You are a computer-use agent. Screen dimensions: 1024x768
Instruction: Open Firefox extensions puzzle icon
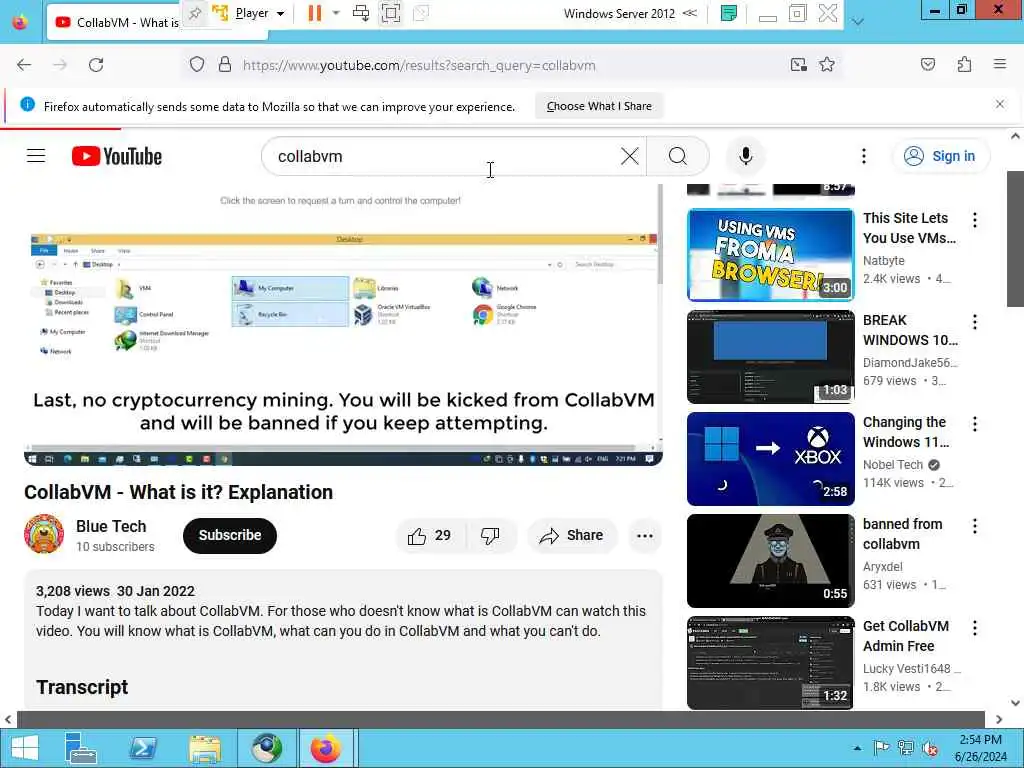pyautogui.click(x=964, y=65)
